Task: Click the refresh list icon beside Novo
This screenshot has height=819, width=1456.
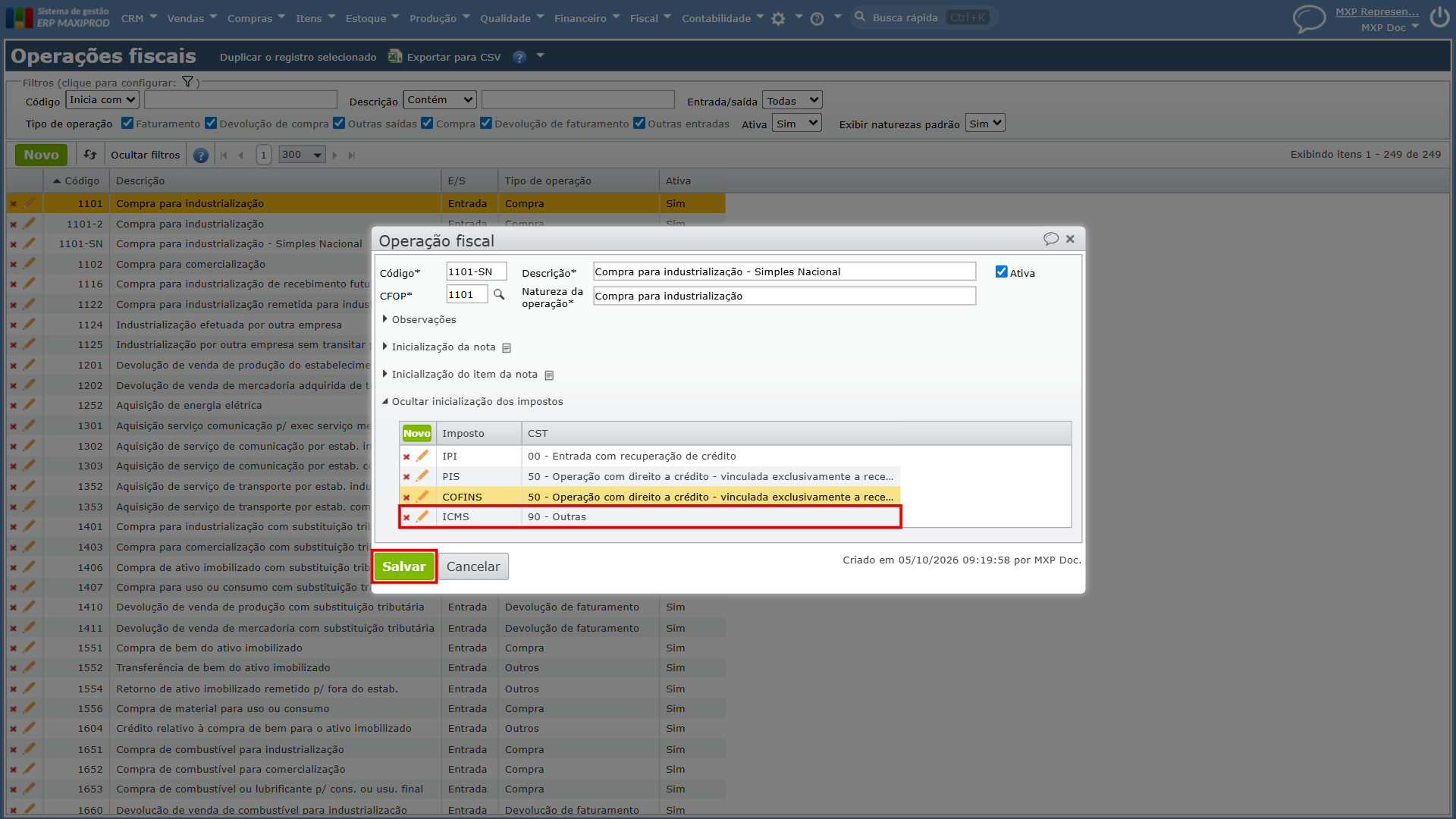Action: (x=90, y=155)
